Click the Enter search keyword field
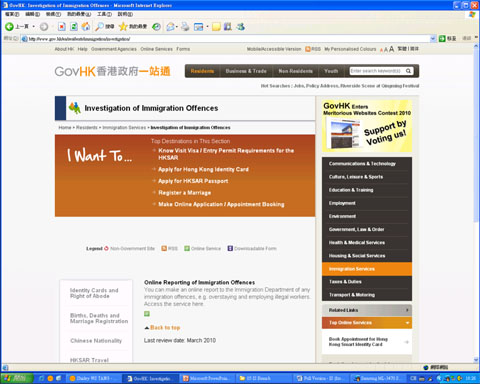Screen dimensions: 480x384 point(377,71)
